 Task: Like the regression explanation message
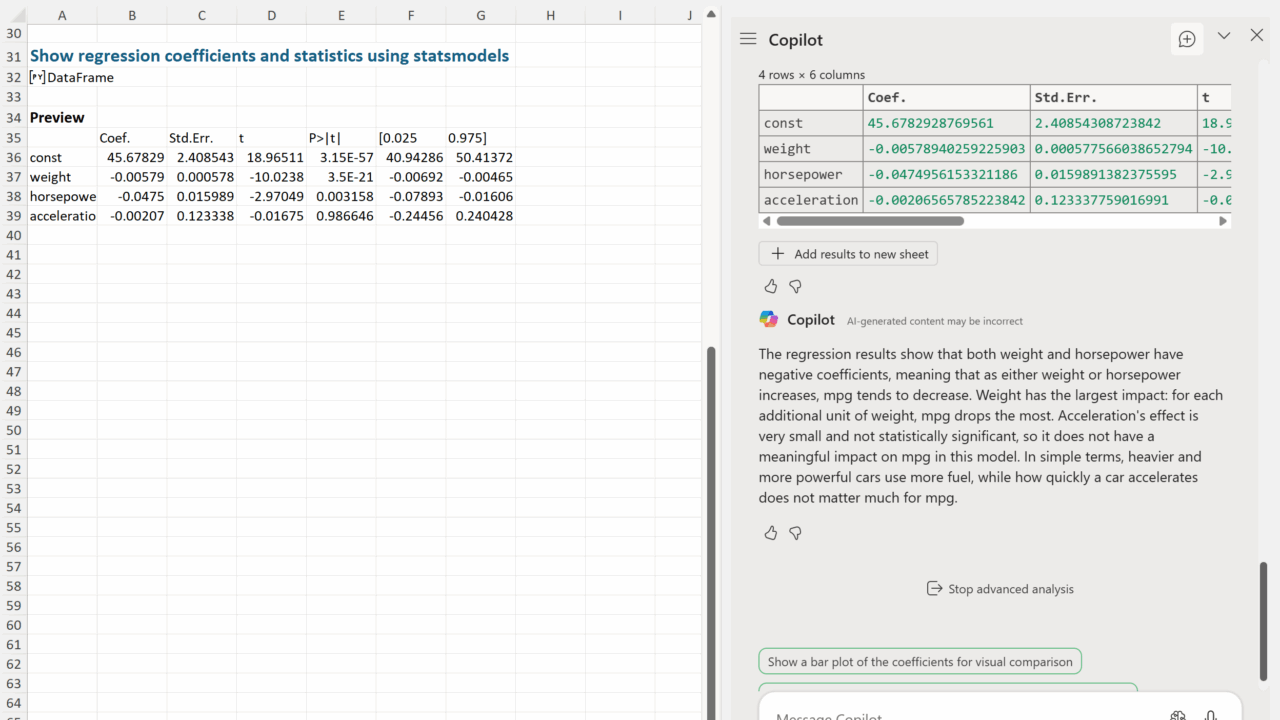coord(771,533)
